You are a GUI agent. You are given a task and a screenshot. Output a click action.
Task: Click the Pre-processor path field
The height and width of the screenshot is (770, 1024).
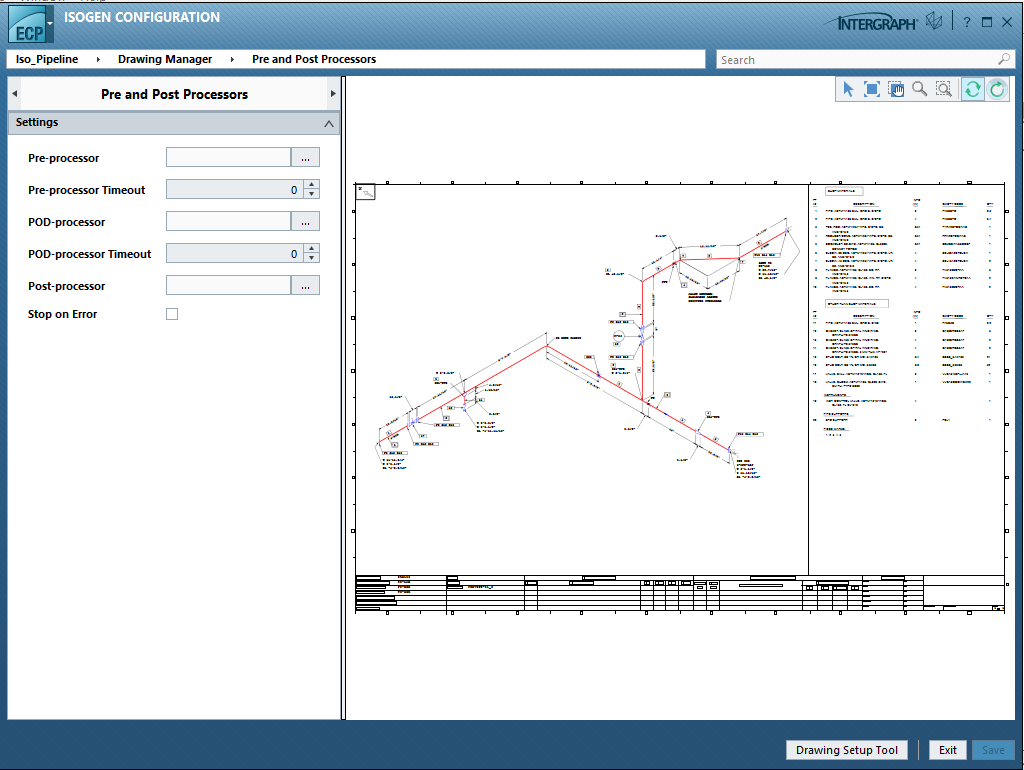(229, 157)
